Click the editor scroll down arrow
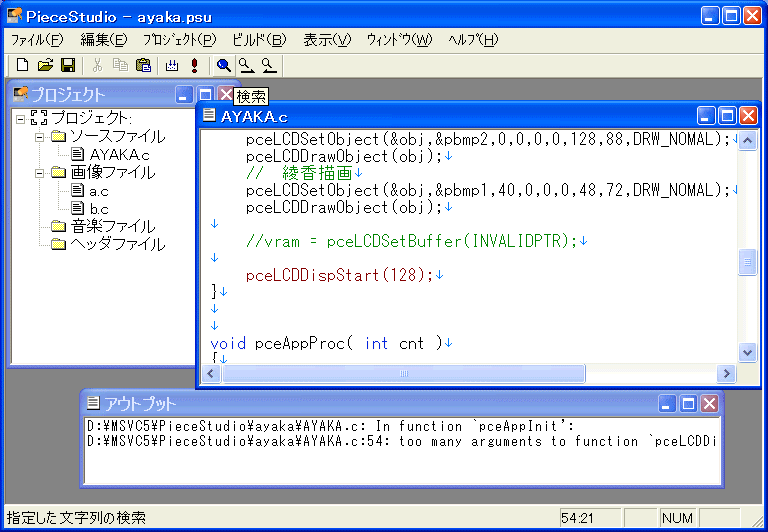The image size is (768, 532). 747,352
